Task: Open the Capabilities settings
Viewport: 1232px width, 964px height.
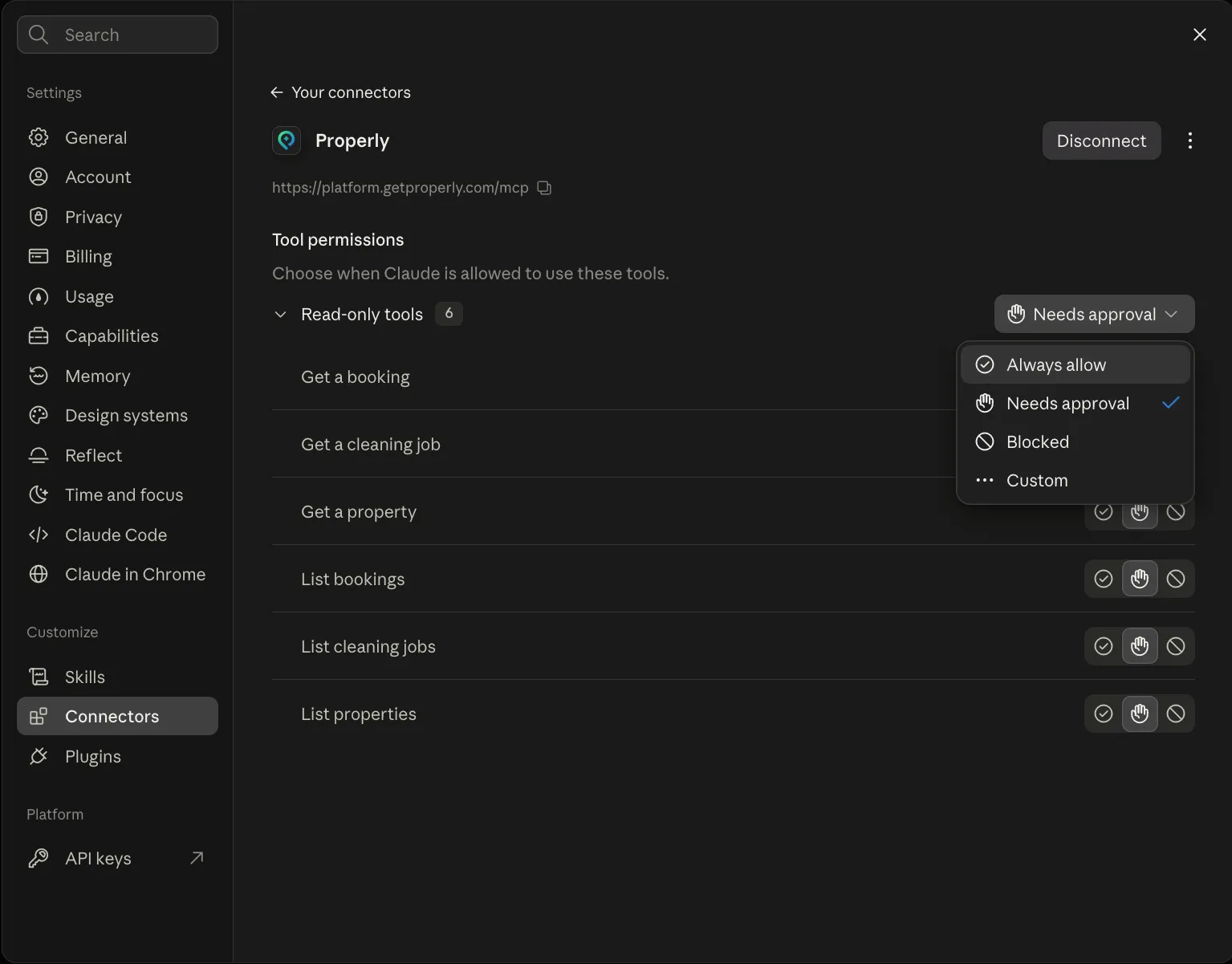Action: [x=117, y=336]
